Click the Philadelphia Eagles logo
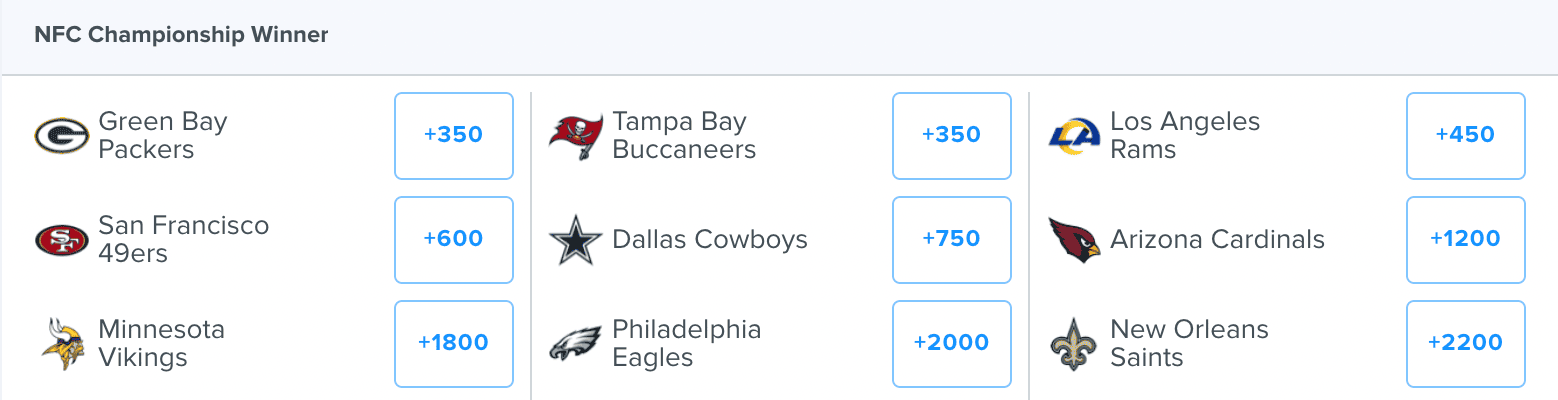 [576, 344]
